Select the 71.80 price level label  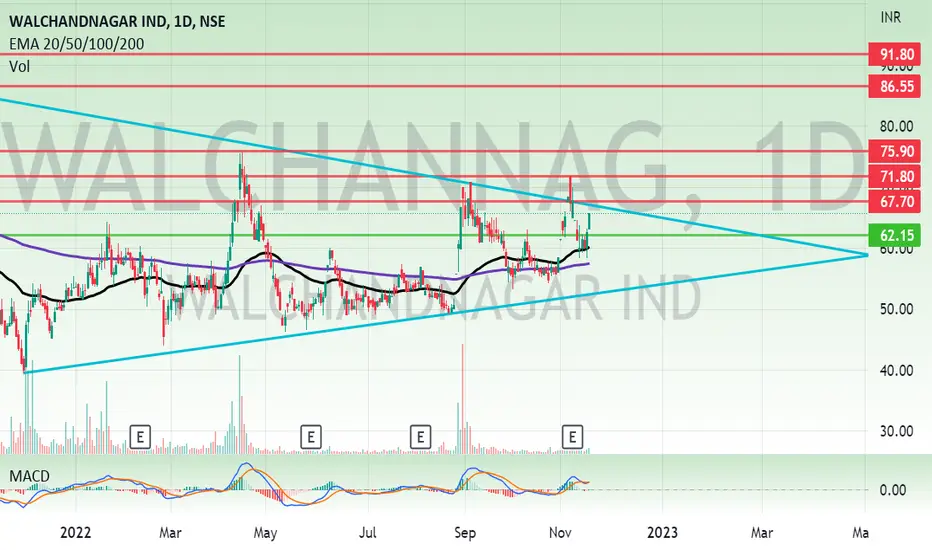(895, 177)
